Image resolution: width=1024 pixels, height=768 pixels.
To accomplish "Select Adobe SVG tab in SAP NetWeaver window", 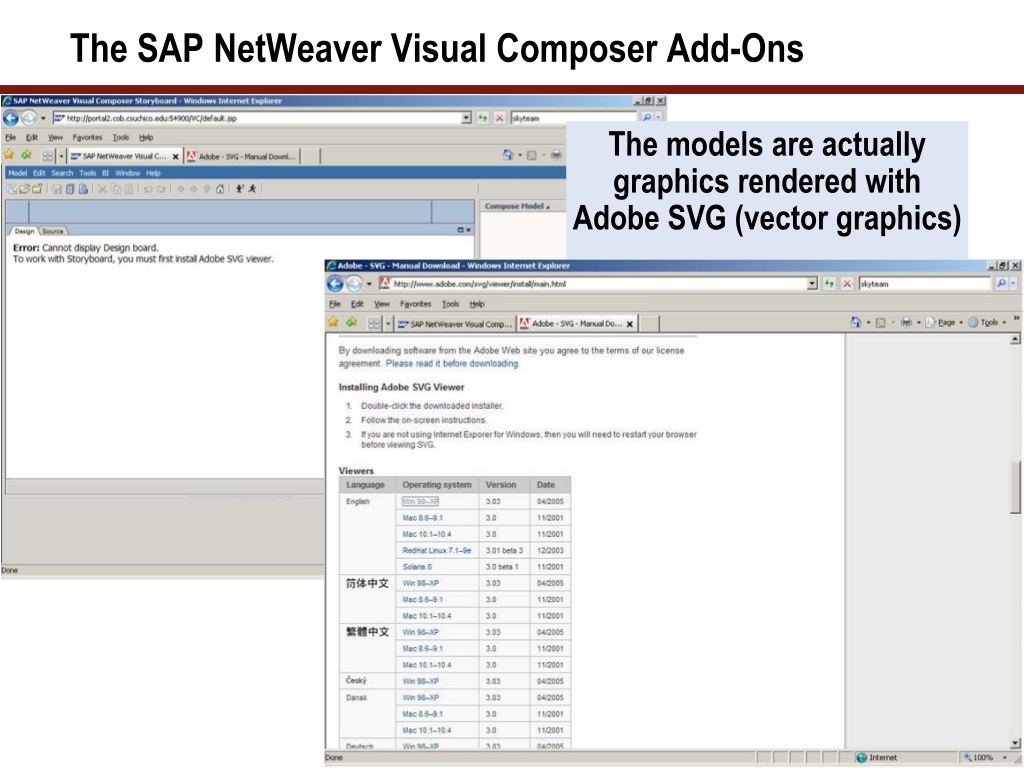I will (x=242, y=157).
